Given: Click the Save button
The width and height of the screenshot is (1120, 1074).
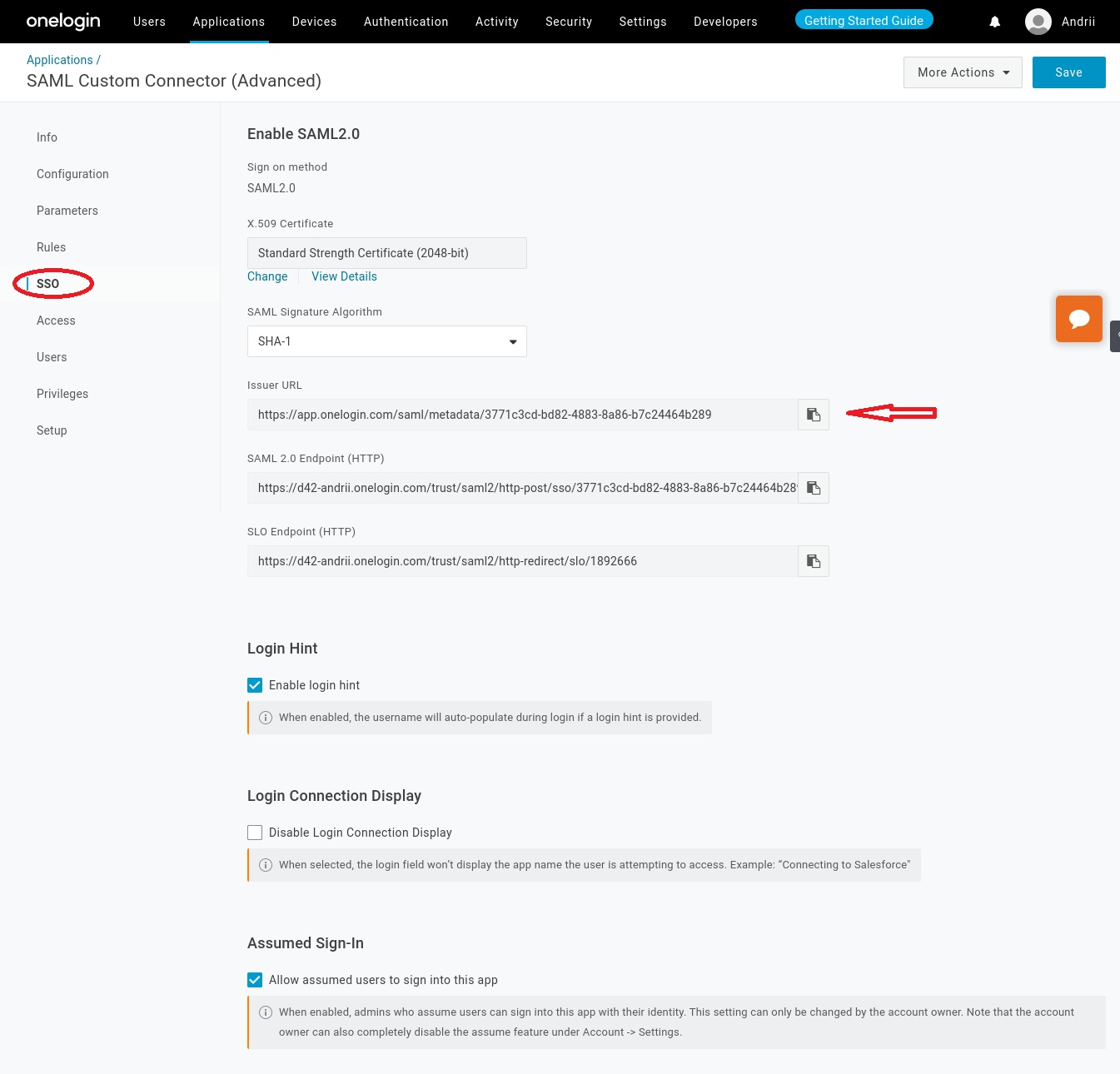Looking at the screenshot, I should (1068, 72).
